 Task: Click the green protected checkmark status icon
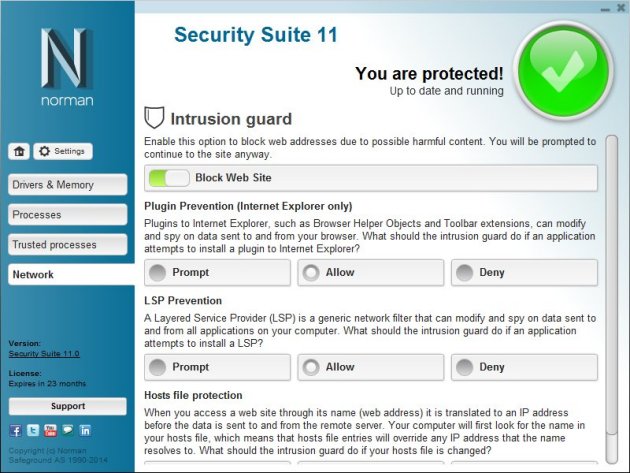(563, 71)
